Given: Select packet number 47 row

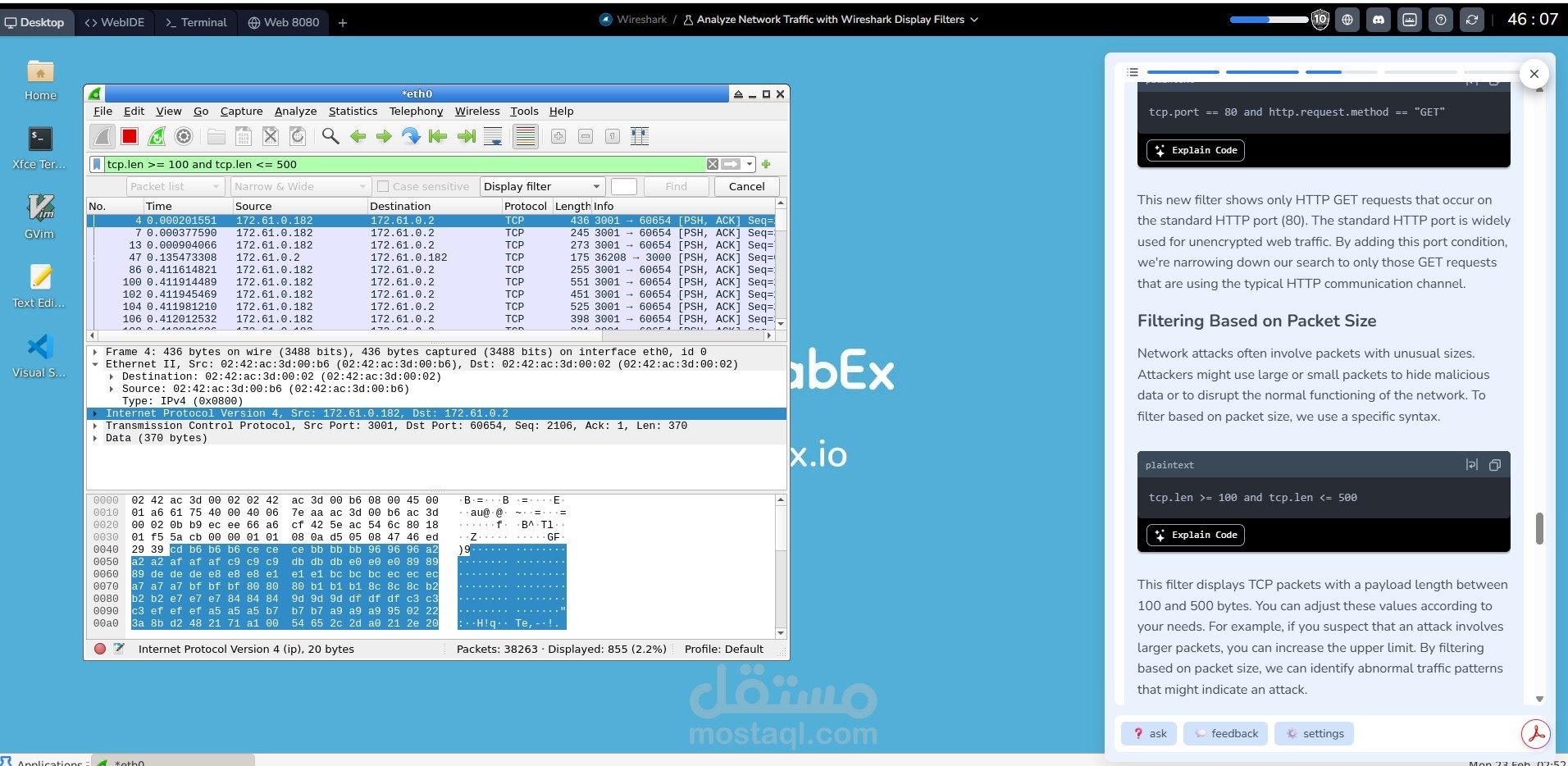Looking at the screenshot, I should coord(431,258).
